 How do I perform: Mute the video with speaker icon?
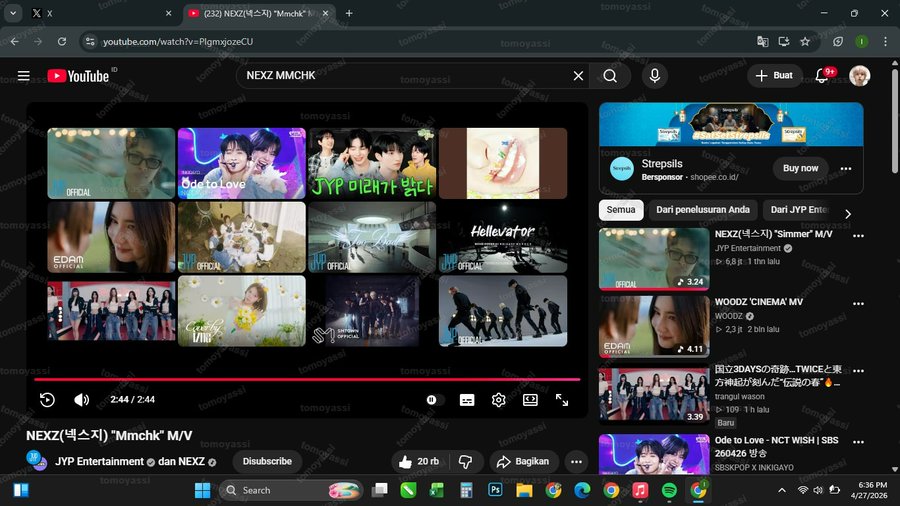coord(82,399)
